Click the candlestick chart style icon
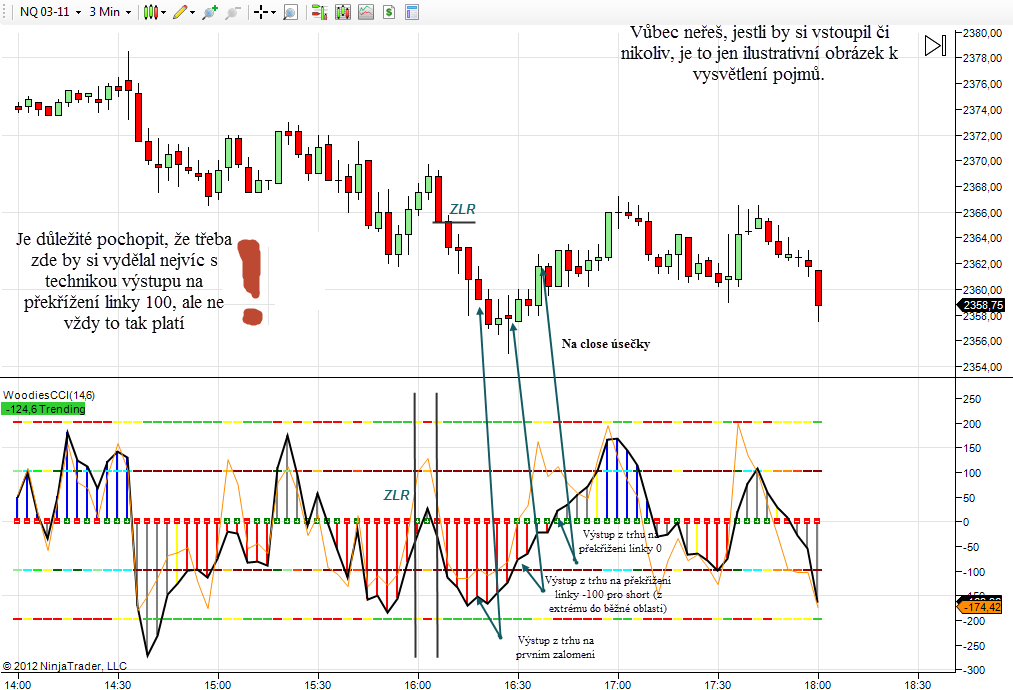1013x690 pixels. [x=151, y=12]
